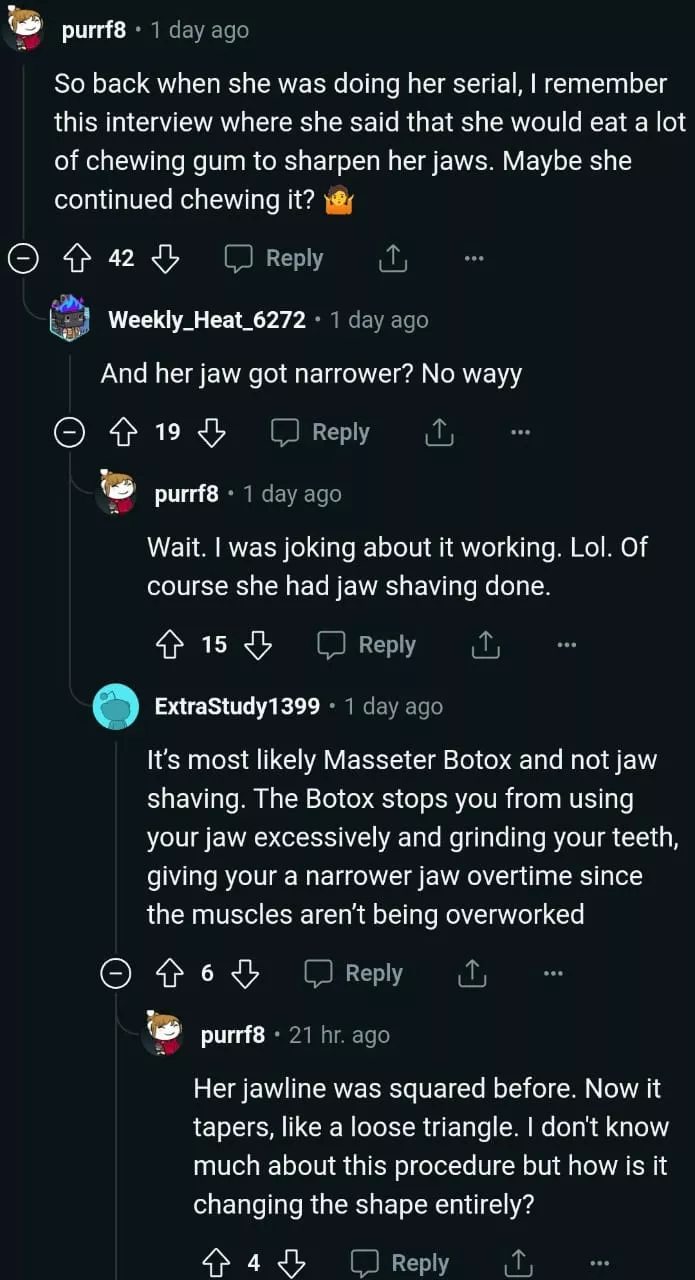
Task: Collapse ExtraStudy1399's comment thread
Action: (117, 973)
